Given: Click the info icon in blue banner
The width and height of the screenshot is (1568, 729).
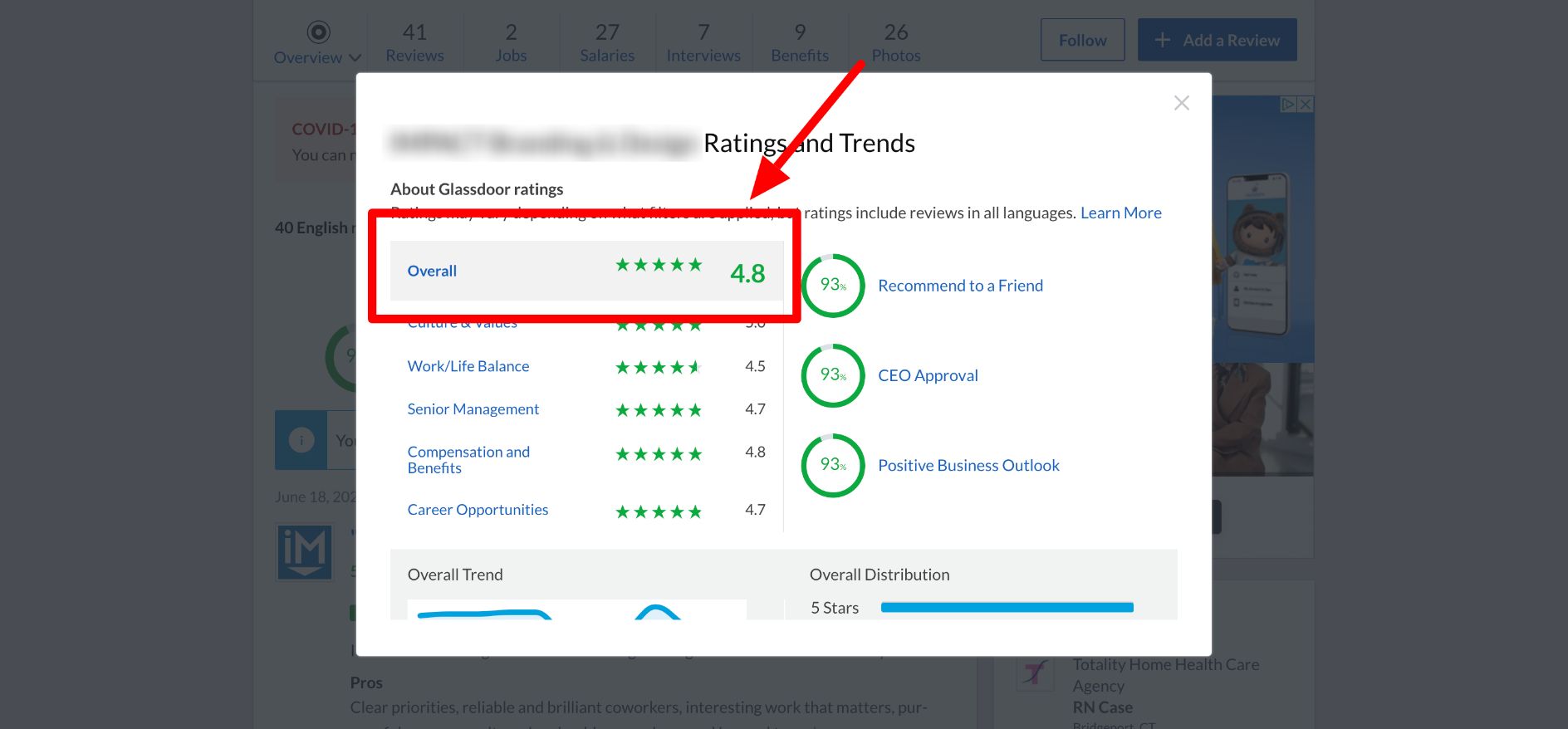Looking at the screenshot, I should tap(301, 440).
